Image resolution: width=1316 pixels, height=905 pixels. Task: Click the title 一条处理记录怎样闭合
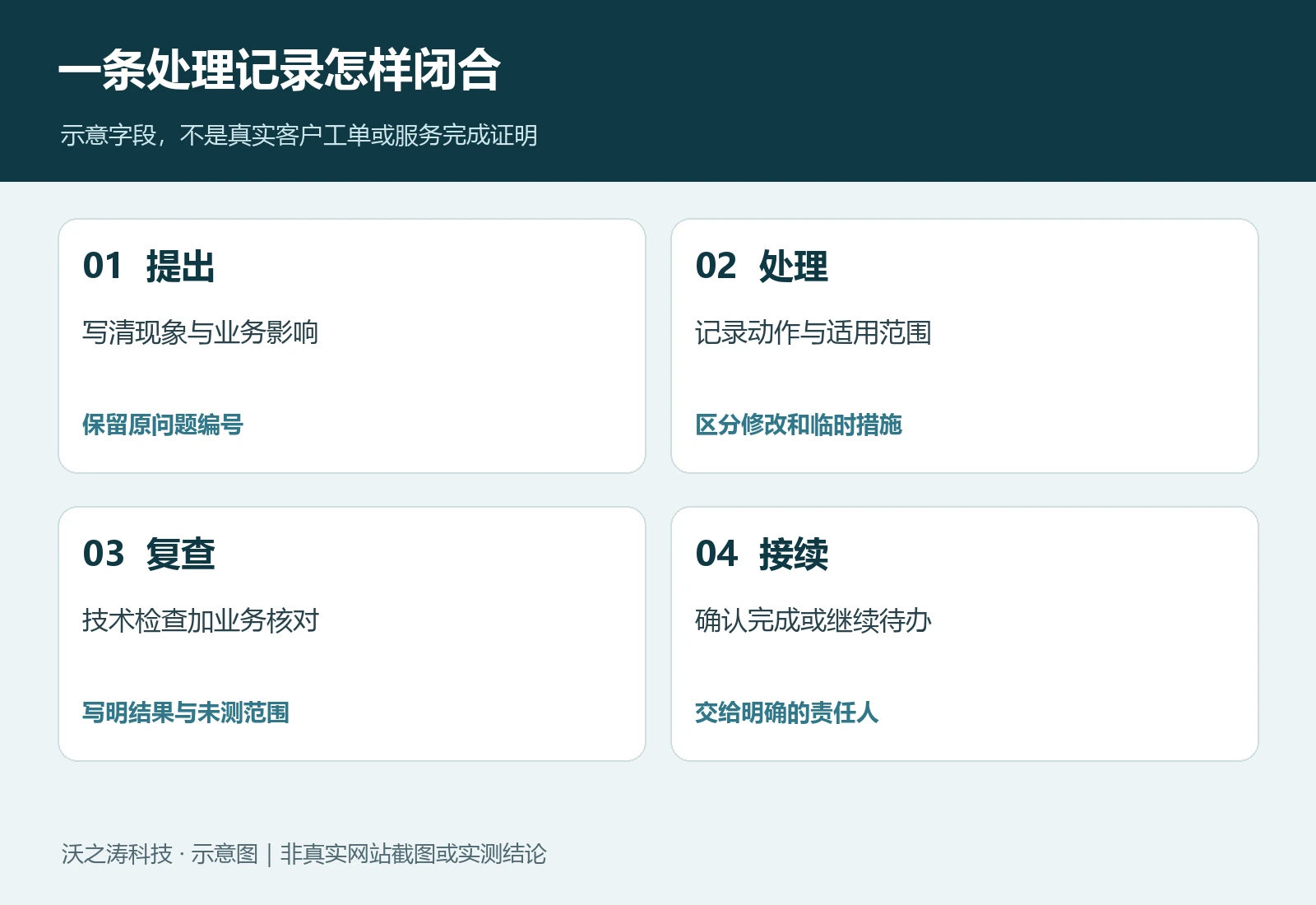point(280,69)
